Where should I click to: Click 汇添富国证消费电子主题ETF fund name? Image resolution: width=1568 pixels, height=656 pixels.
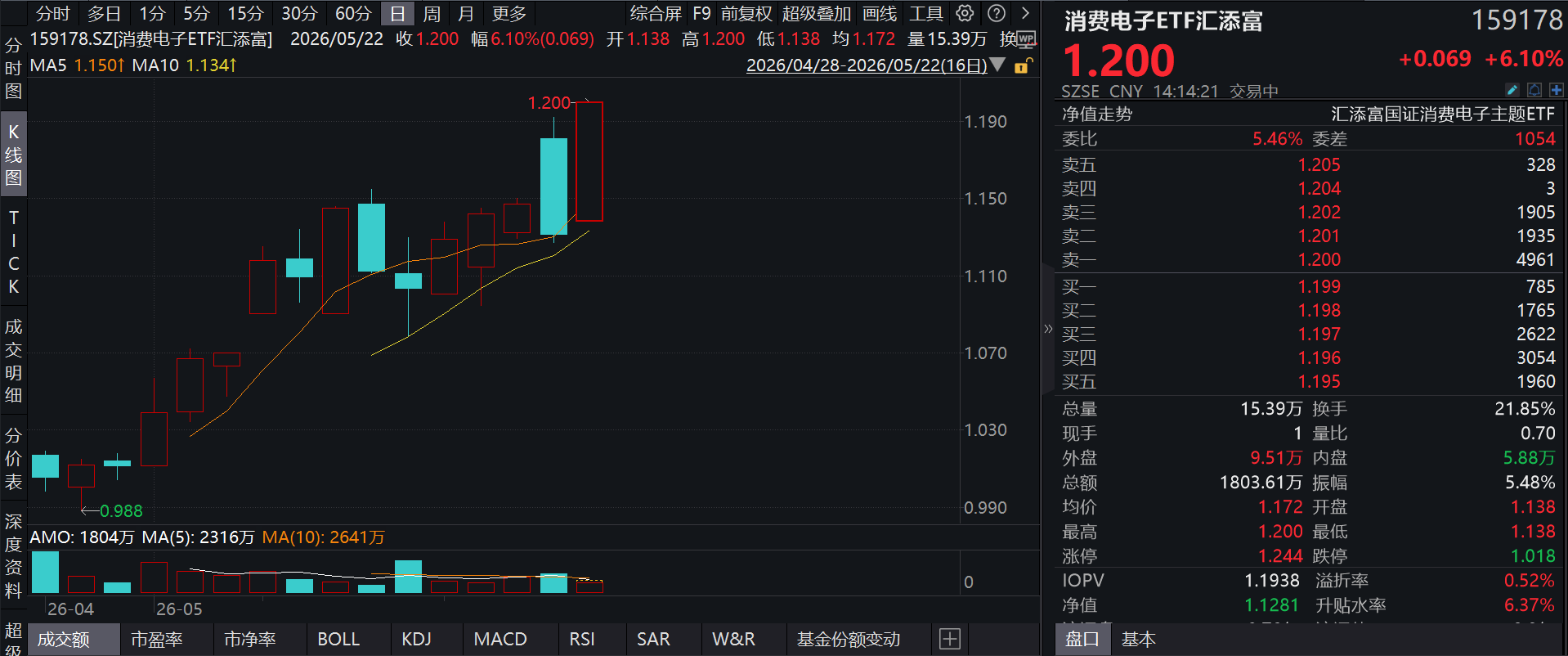click(1443, 114)
